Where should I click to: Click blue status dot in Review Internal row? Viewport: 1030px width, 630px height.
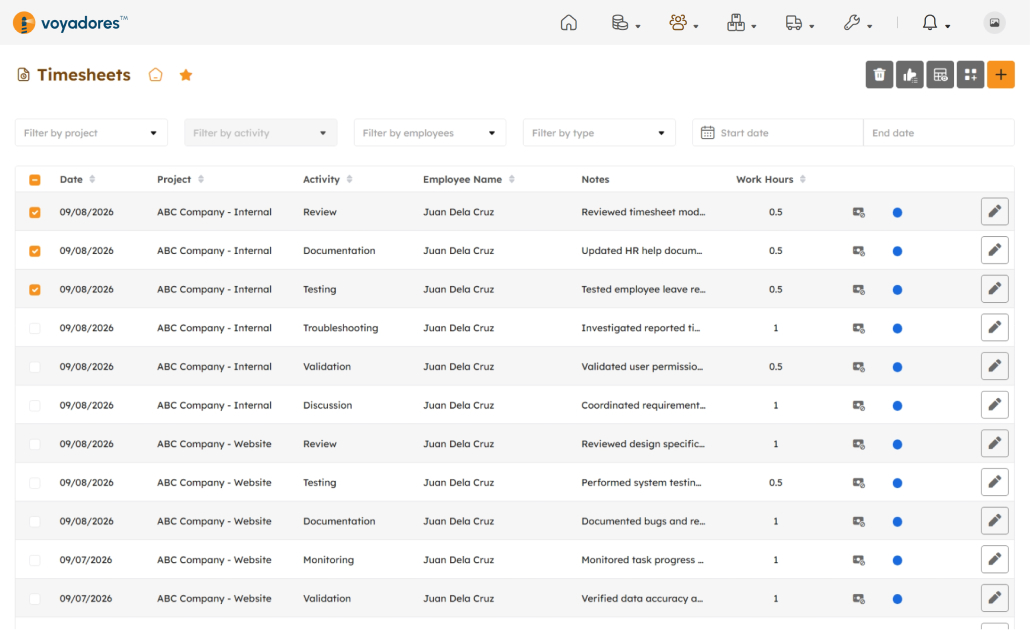click(897, 212)
